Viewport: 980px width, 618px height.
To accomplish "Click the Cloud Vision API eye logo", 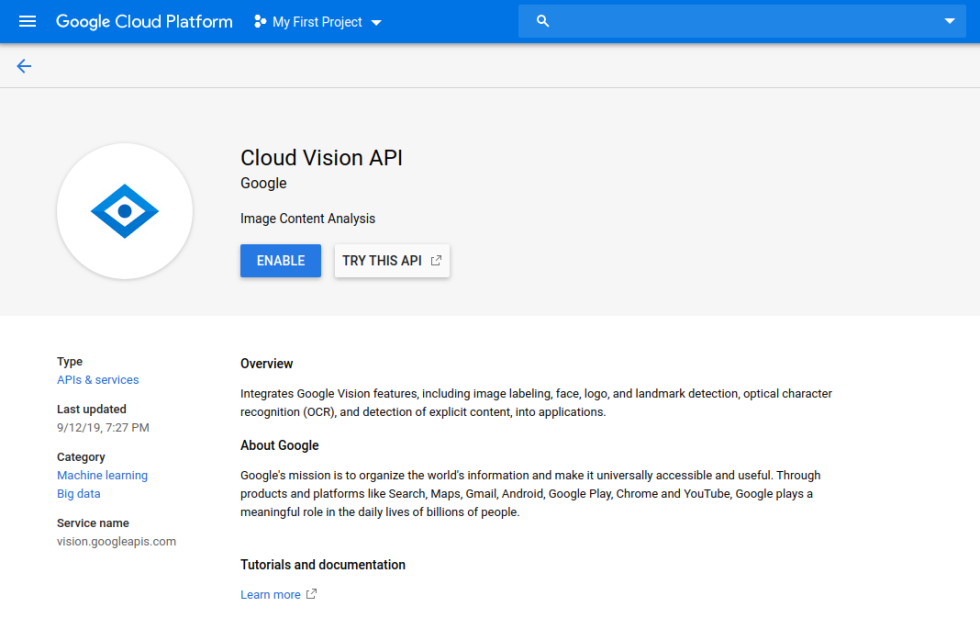I will (125, 211).
